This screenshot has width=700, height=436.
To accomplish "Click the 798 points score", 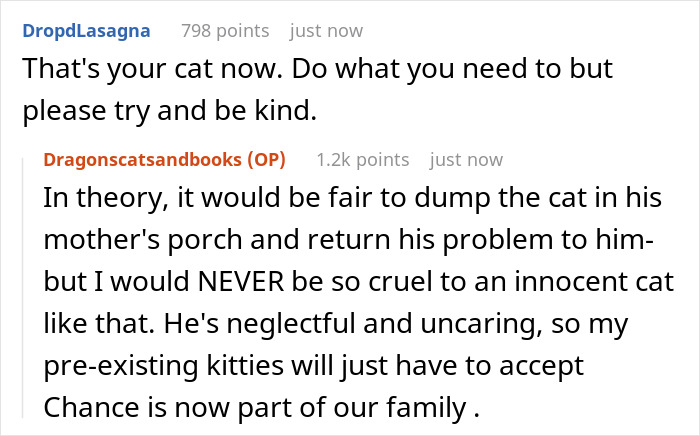I will 225,31.
